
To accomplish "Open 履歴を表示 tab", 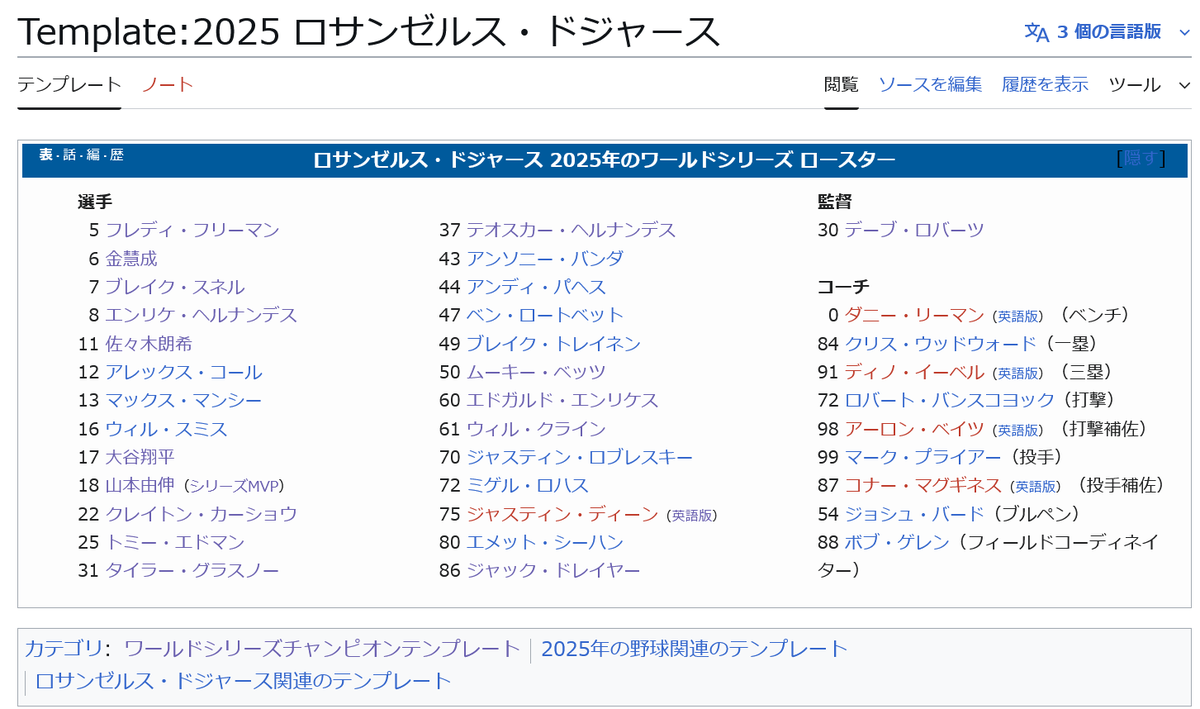I will (x=1045, y=85).
